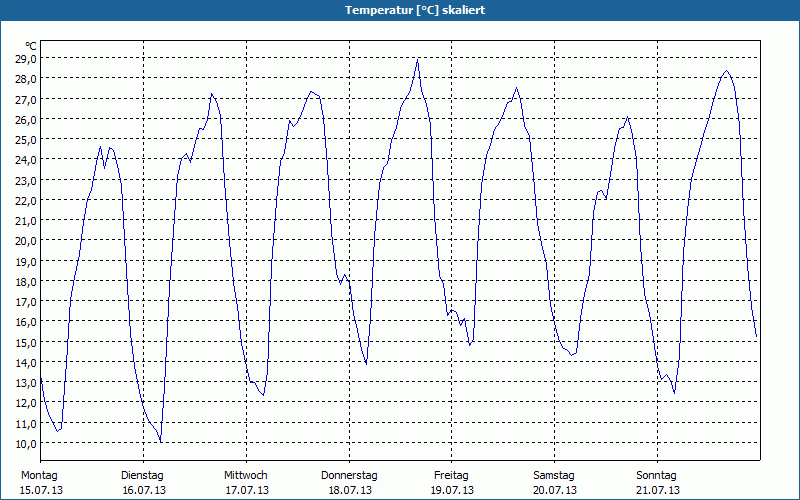
Task: Click the °C unit label
Action: tap(31, 46)
